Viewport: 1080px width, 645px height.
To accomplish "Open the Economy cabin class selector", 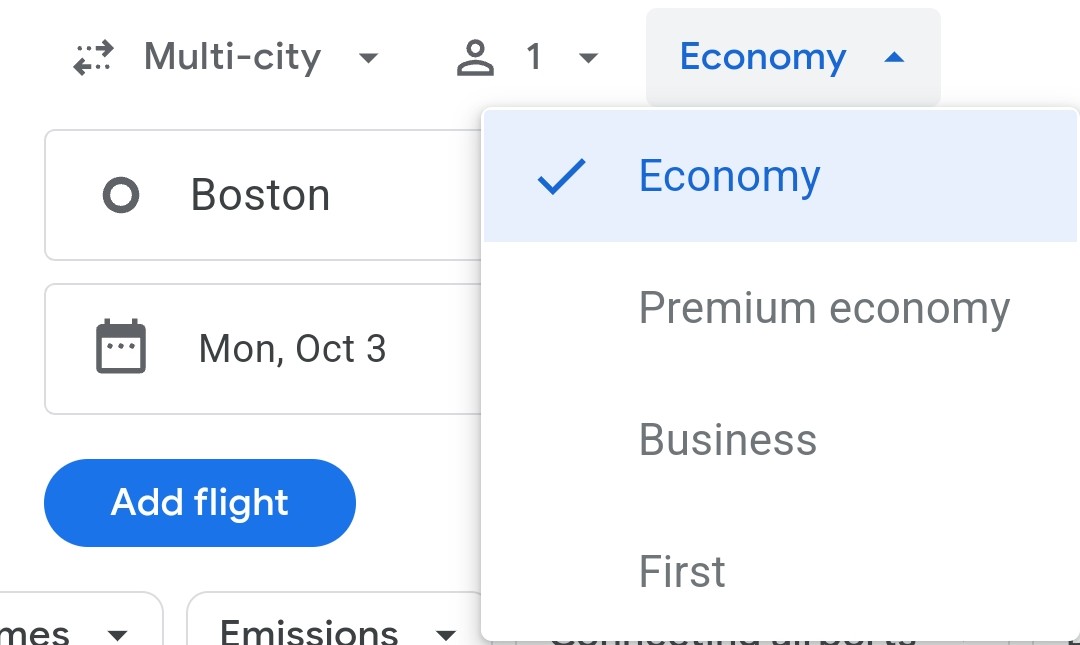I will pyautogui.click(x=793, y=57).
